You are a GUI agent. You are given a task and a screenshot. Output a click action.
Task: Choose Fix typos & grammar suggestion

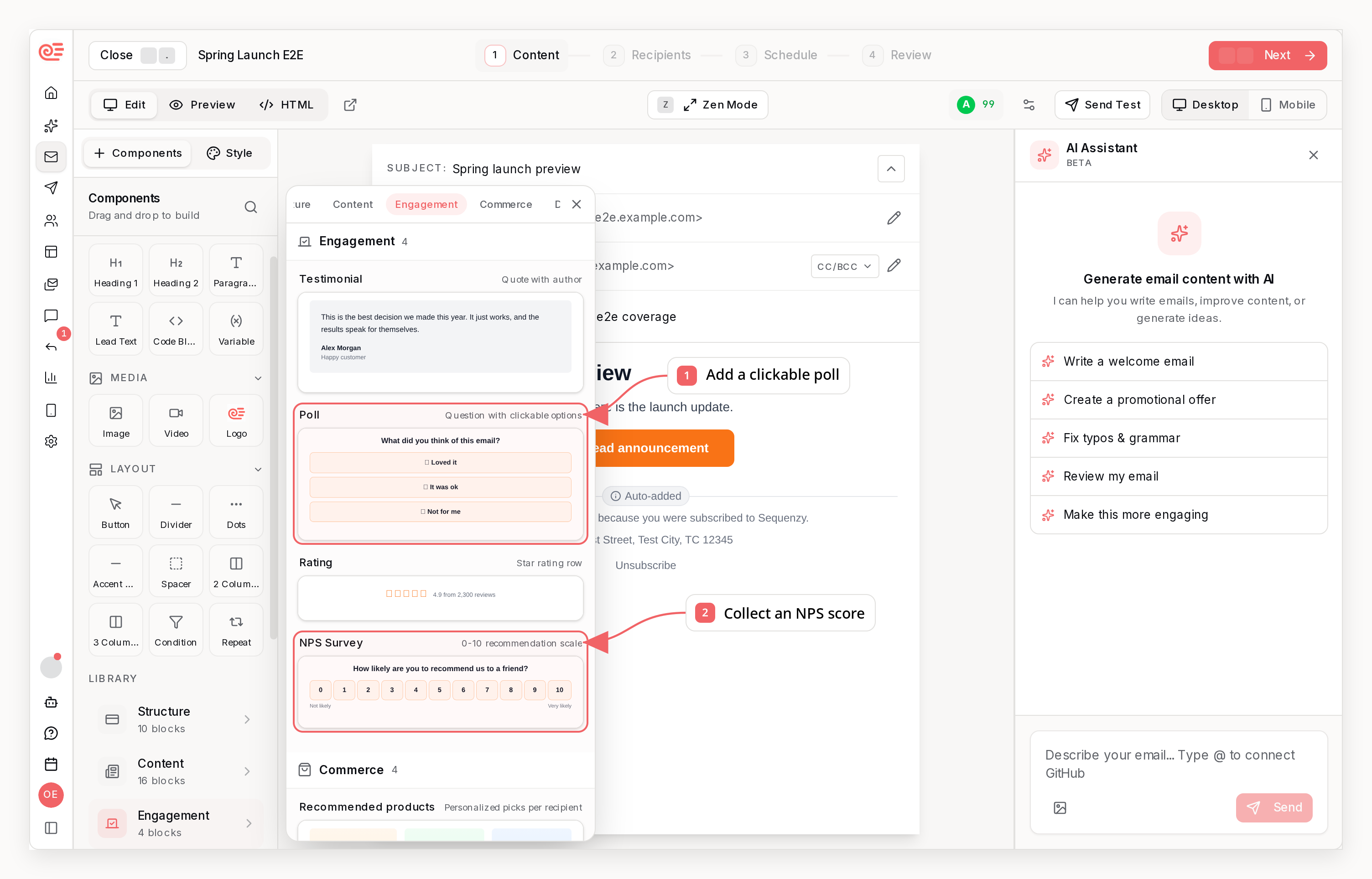tap(1179, 438)
